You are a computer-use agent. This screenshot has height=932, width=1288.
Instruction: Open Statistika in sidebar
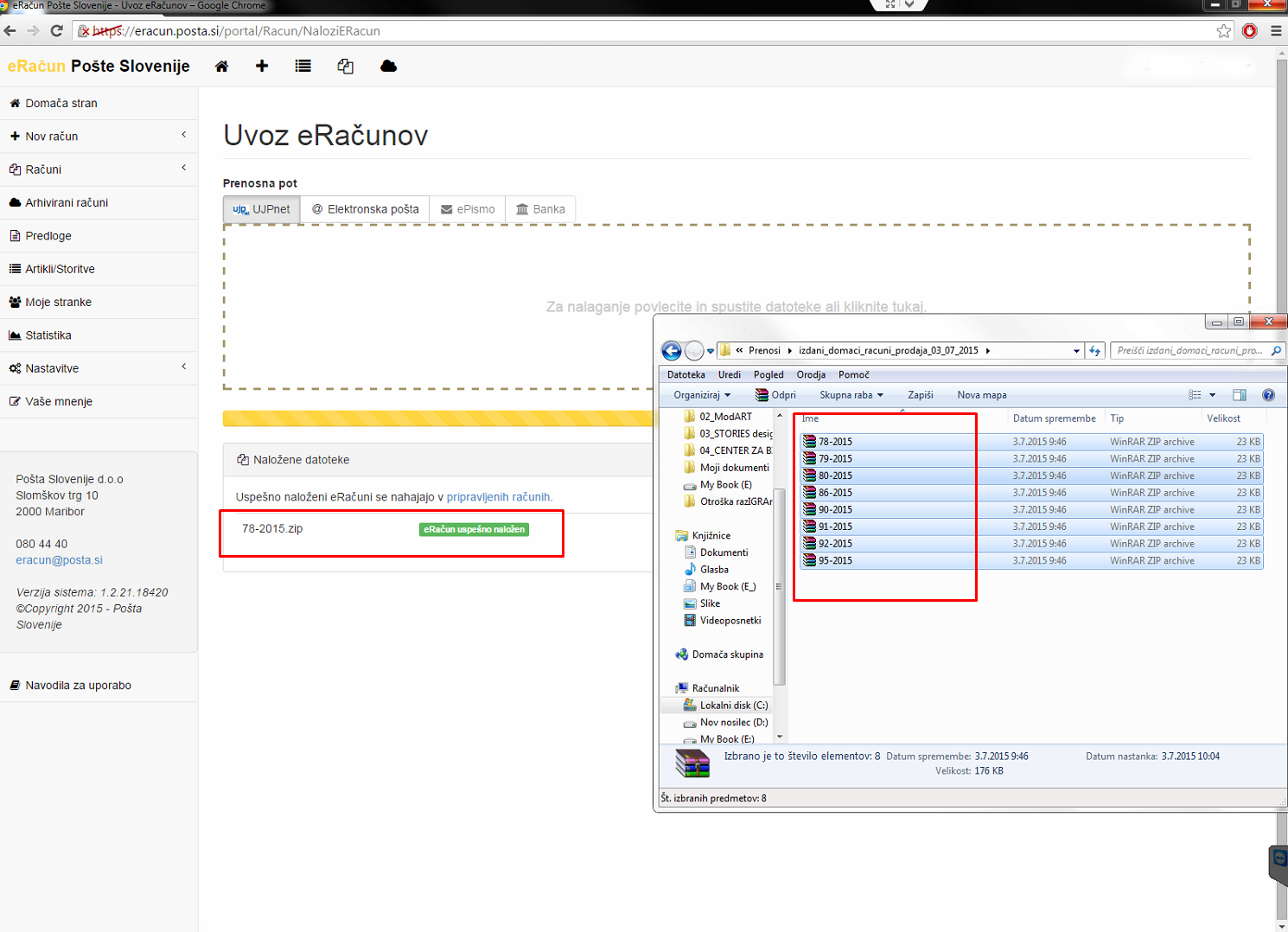point(99,335)
